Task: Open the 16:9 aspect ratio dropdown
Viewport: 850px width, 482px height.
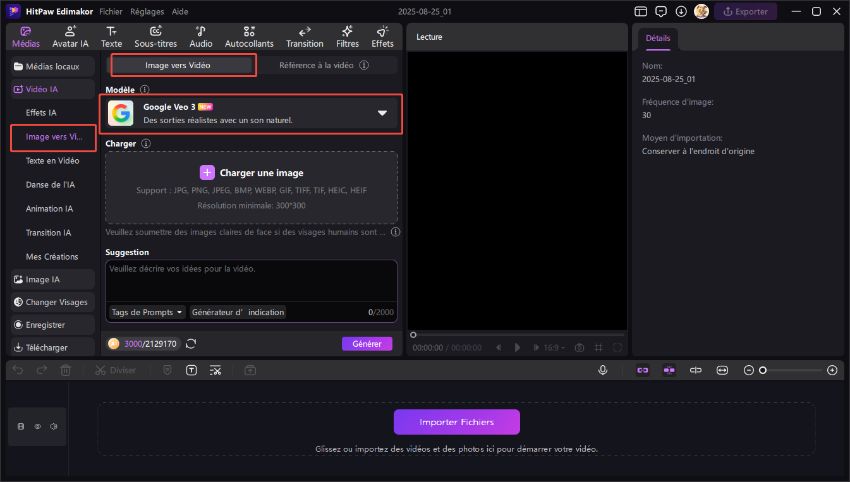Action: [554, 348]
